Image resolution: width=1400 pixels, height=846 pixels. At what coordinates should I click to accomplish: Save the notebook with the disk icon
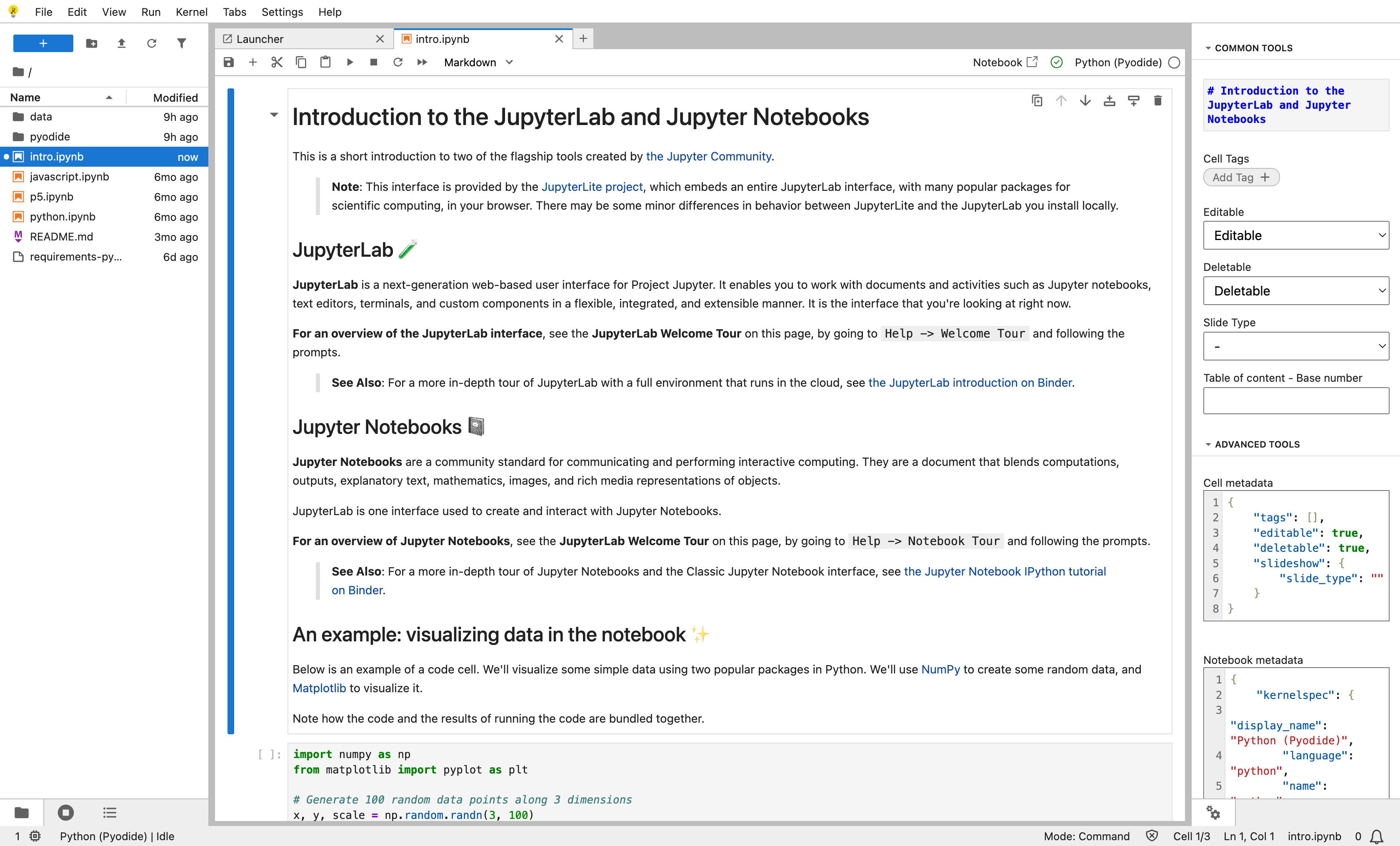228,62
